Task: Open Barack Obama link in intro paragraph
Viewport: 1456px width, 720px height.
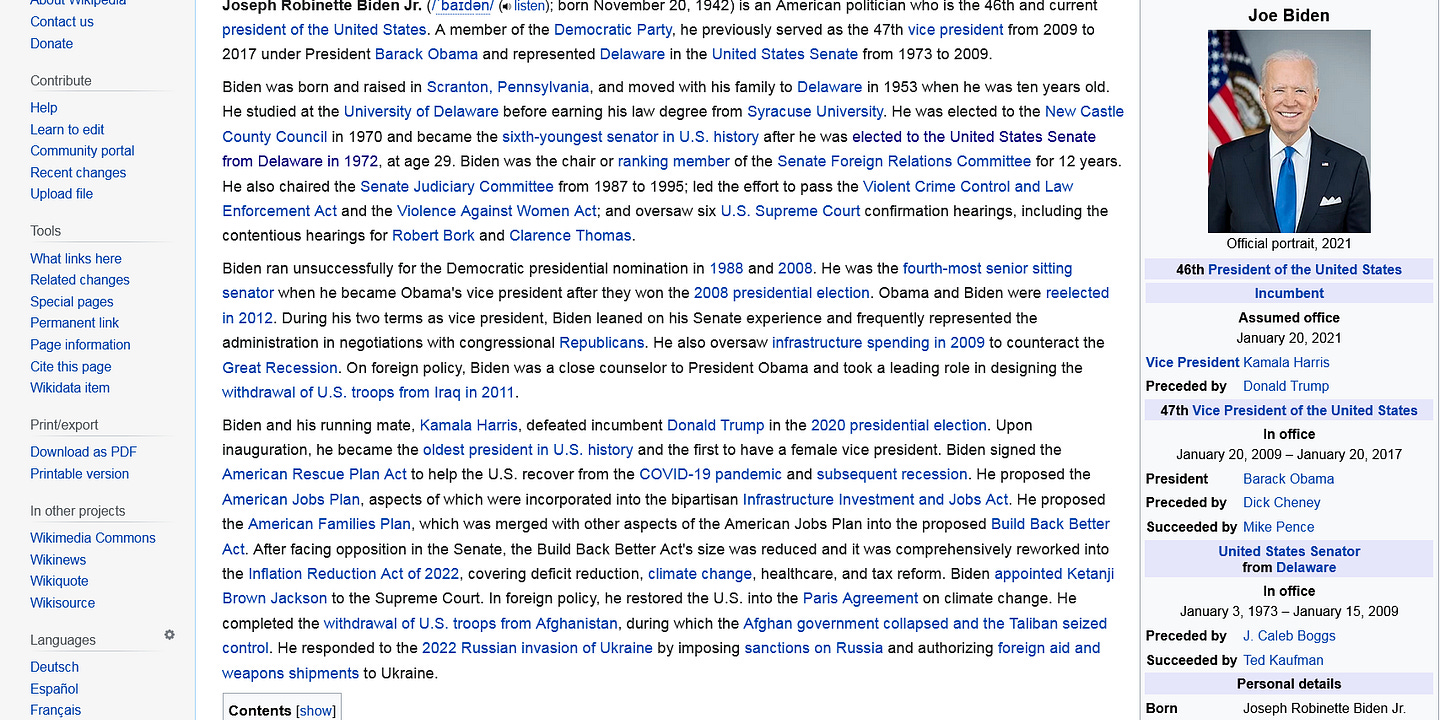Action: coord(426,54)
